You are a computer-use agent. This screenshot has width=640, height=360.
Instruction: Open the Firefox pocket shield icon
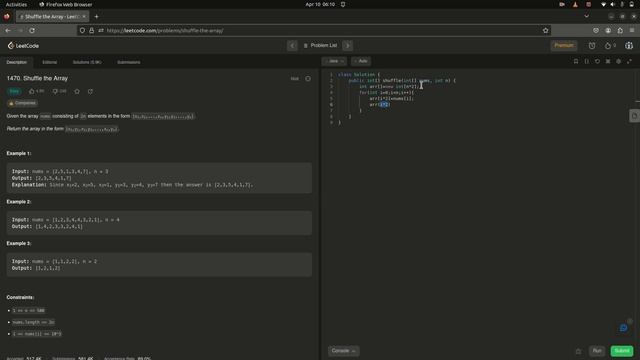(596, 31)
